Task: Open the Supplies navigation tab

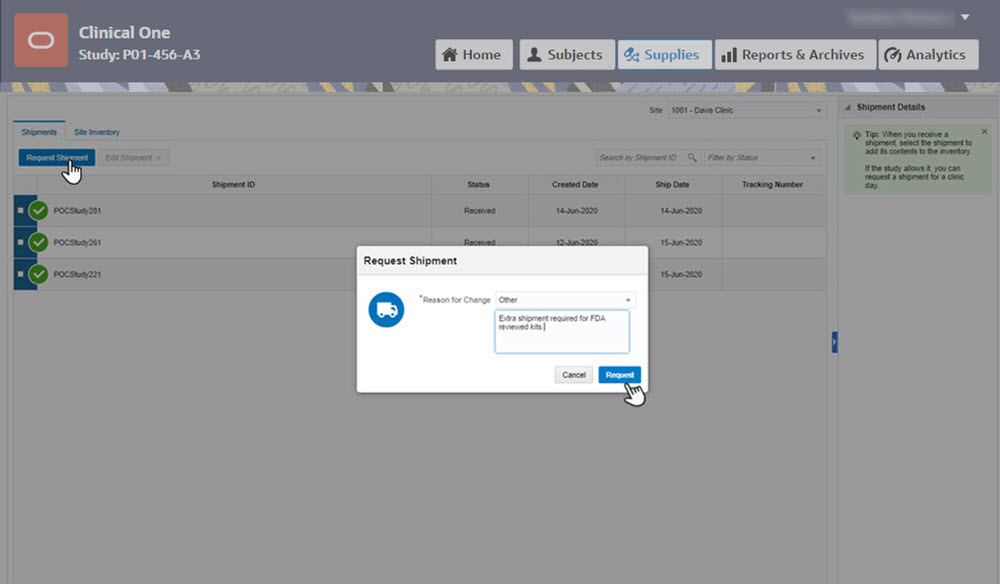Action: pos(665,55)
